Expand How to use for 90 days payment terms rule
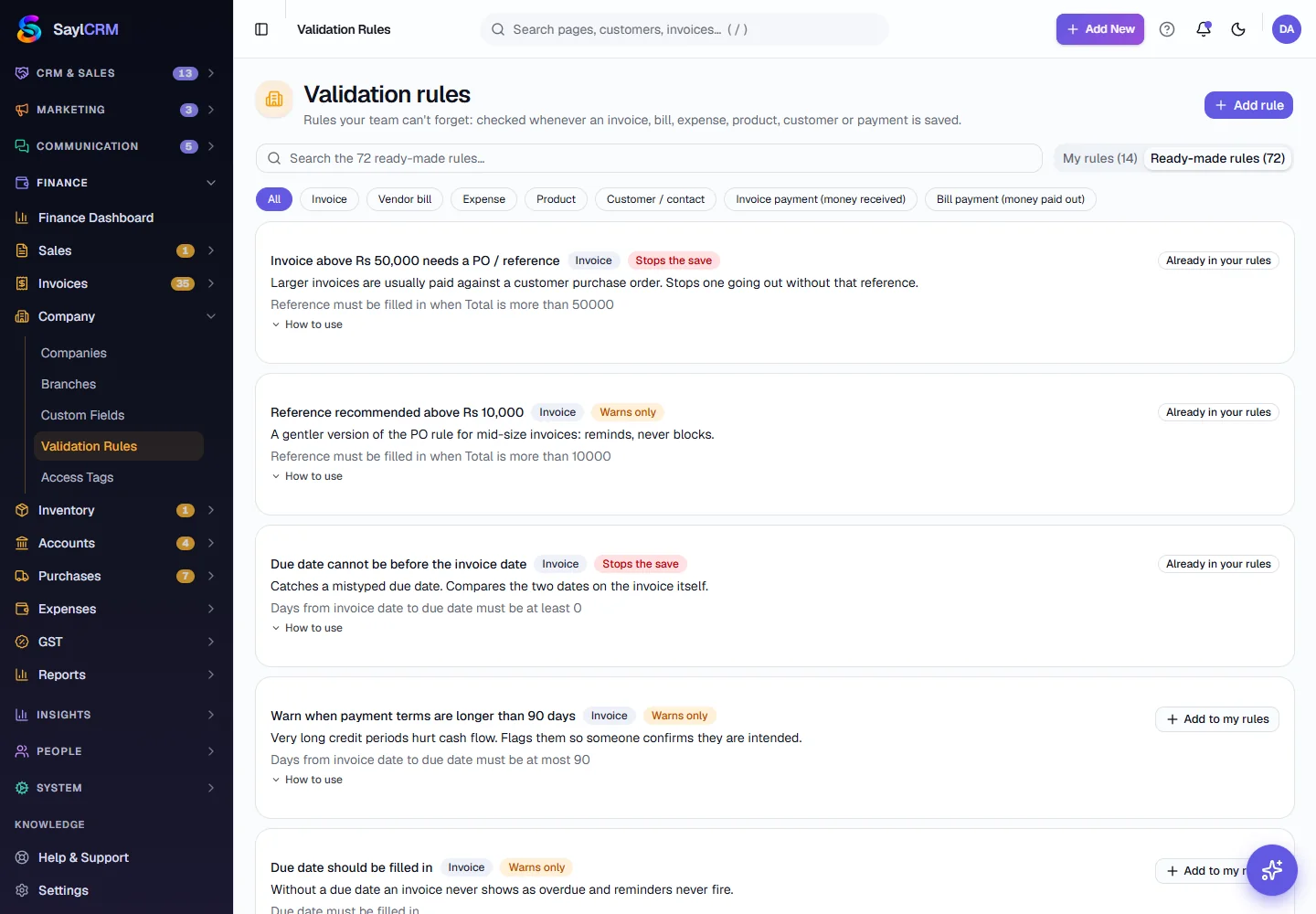The image size is (1316, 914). point(307,780)
